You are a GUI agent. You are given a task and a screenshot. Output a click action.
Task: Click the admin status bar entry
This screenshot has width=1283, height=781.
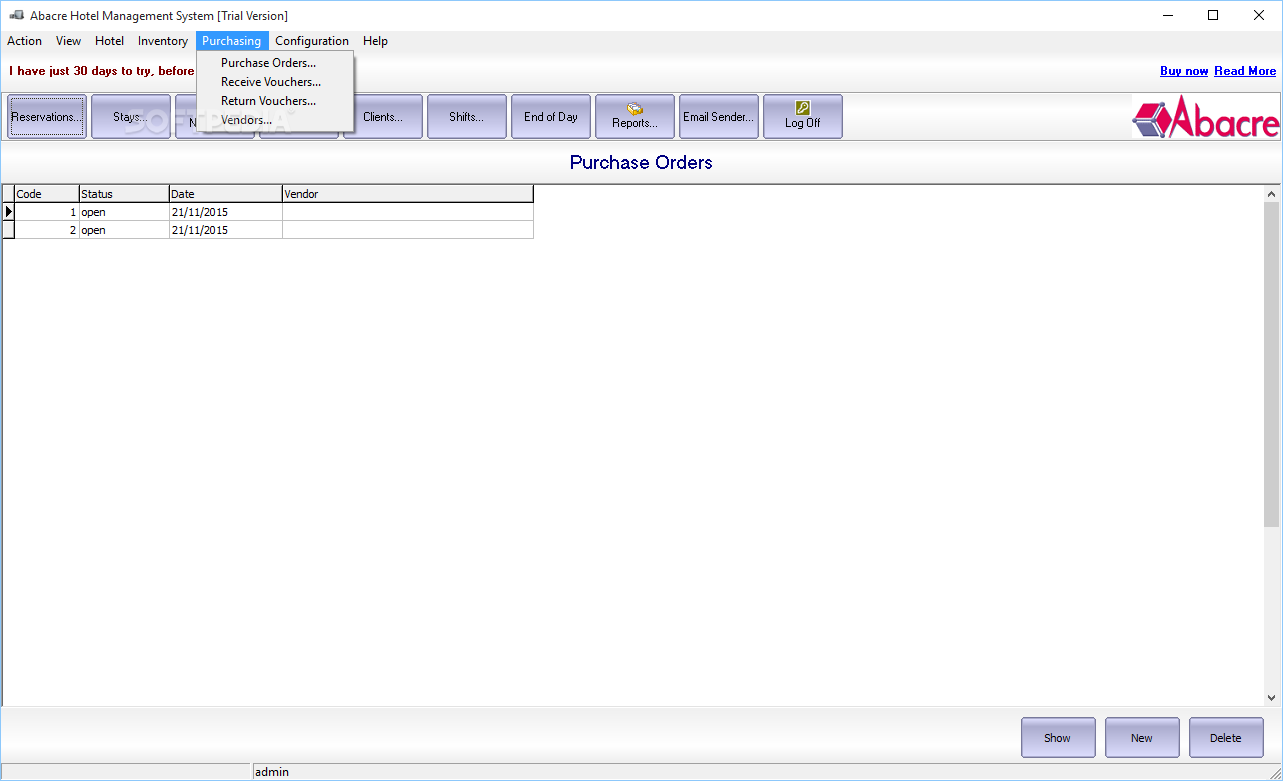[x=272, y=772]
